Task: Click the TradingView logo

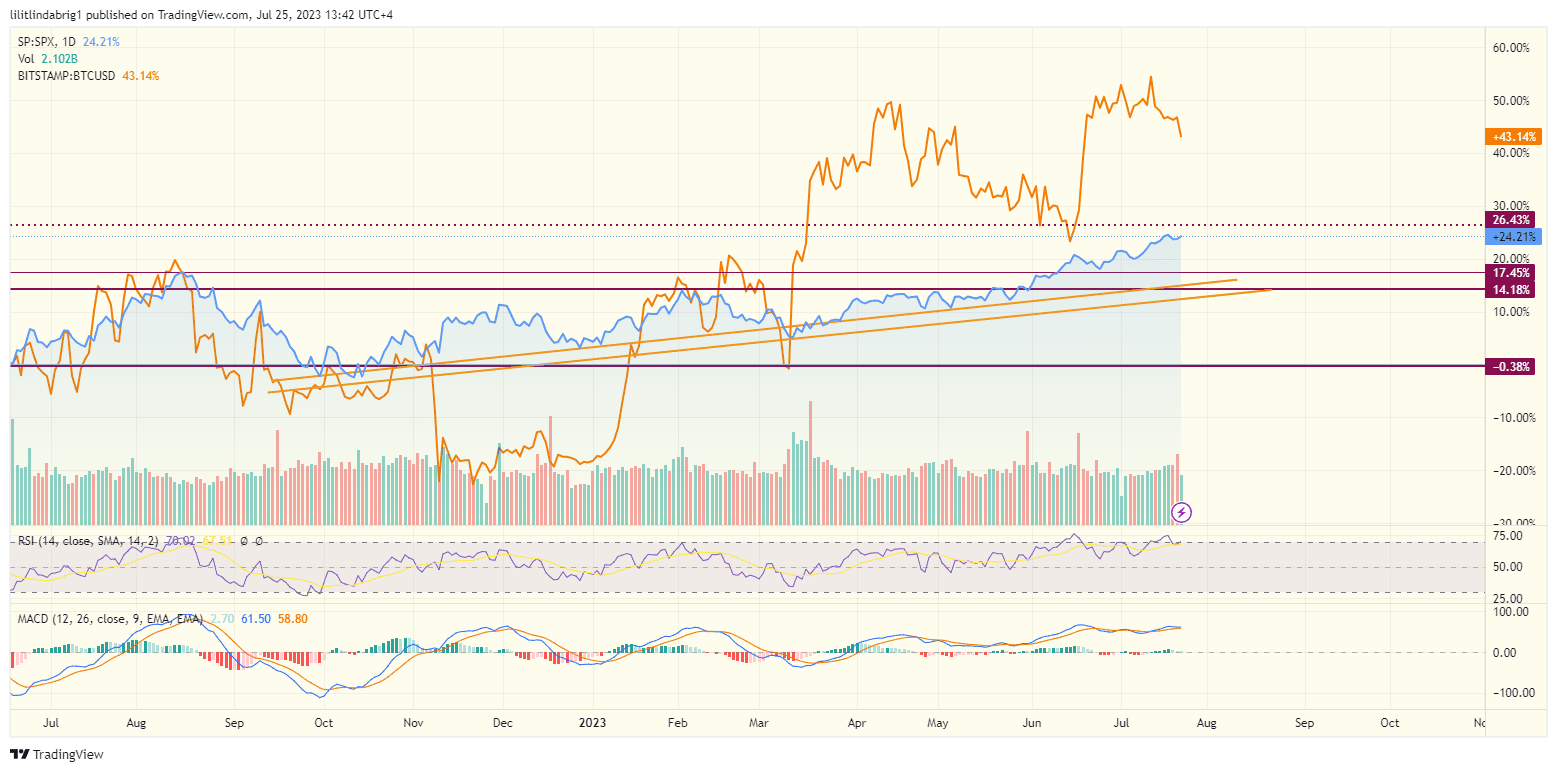Action: (55, 756)
